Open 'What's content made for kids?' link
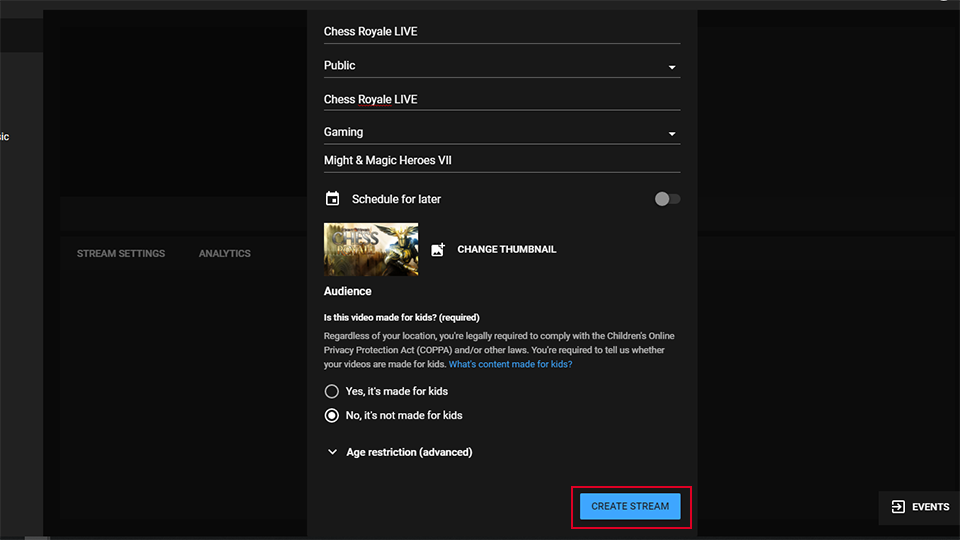The height and width of the screenshot is (540, 960). click(511, 364)
